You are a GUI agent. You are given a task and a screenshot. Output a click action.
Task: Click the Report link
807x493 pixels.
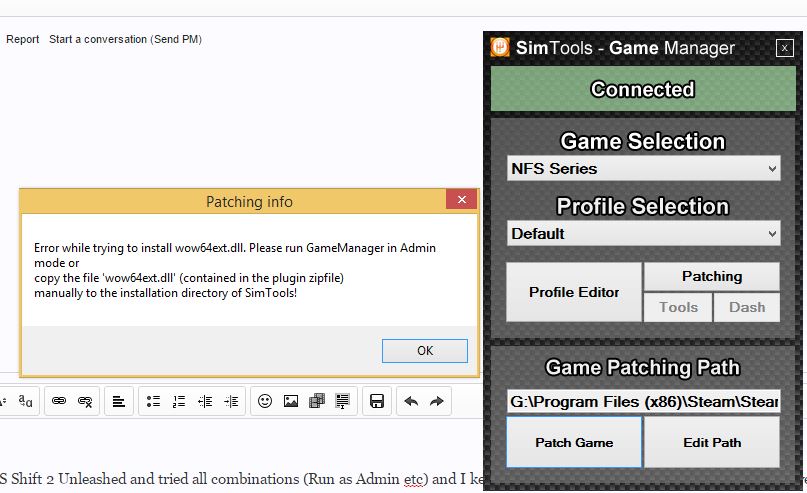point(23,39)
